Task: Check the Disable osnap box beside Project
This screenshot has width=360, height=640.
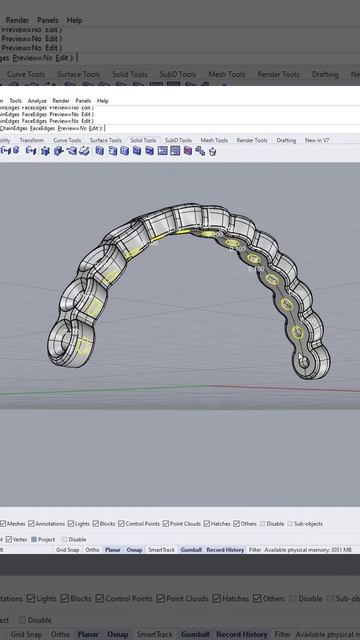Action: pyautogui.click(x=65, y=539)
